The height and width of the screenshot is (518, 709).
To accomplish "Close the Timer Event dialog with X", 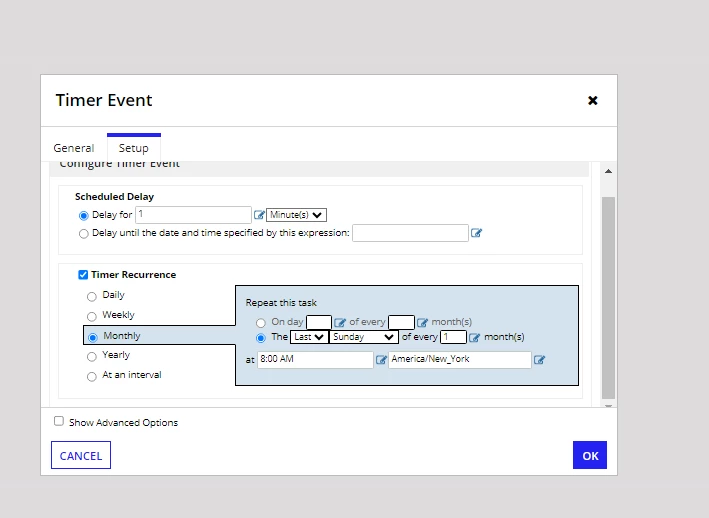I will tap(592, 100).
